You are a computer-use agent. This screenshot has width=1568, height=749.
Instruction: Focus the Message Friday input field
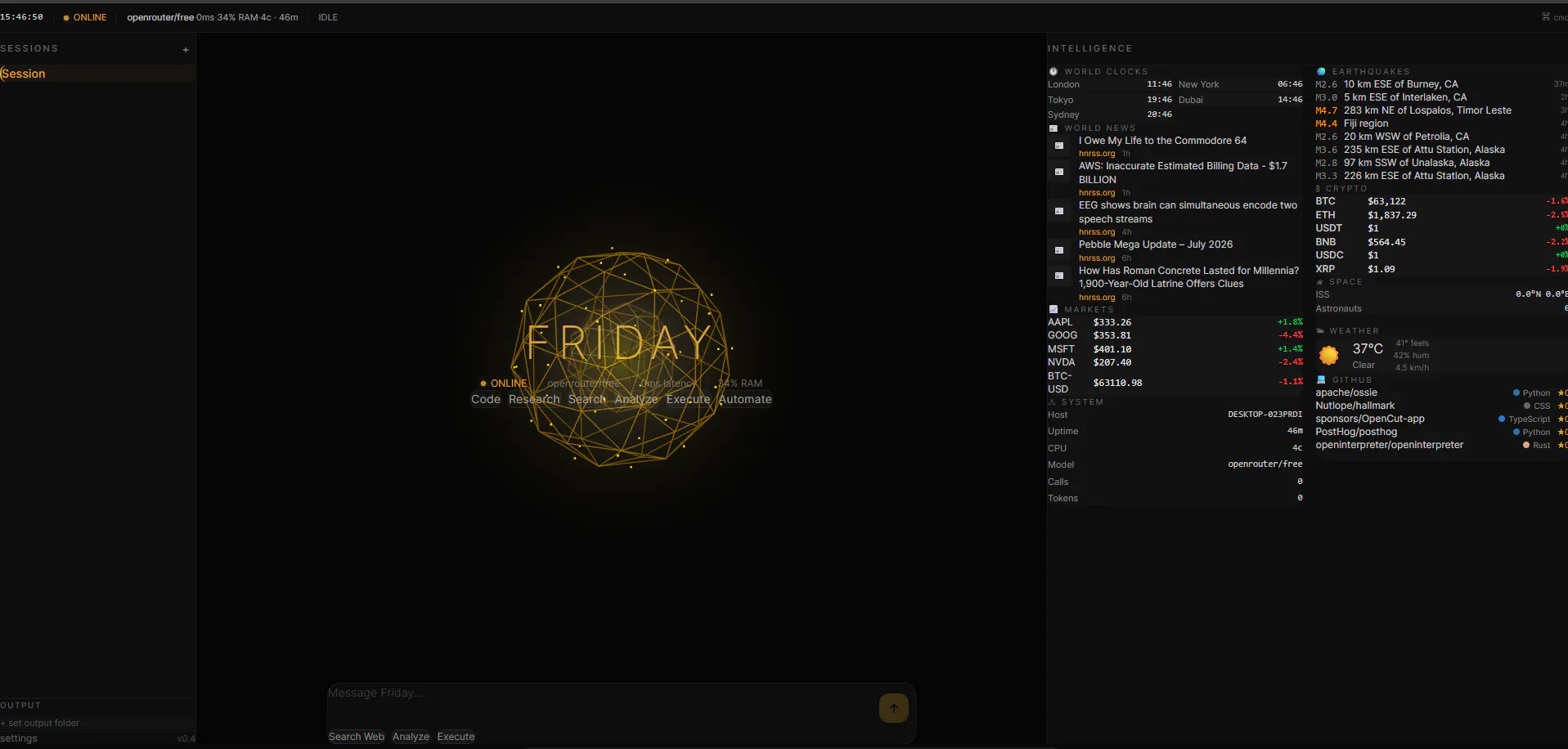coord(601,702)
